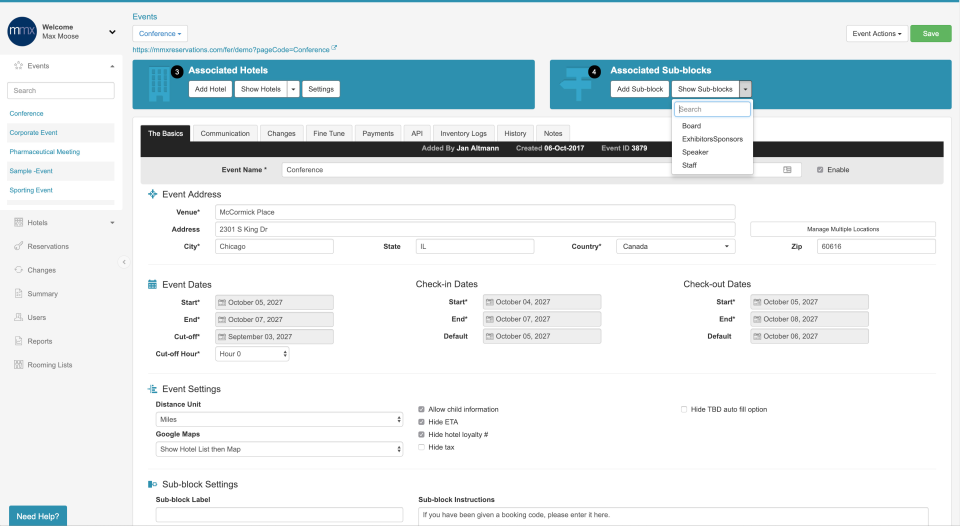
Task: Open Sporting Event link in sidebar
Action: click(x=31, y=190)
